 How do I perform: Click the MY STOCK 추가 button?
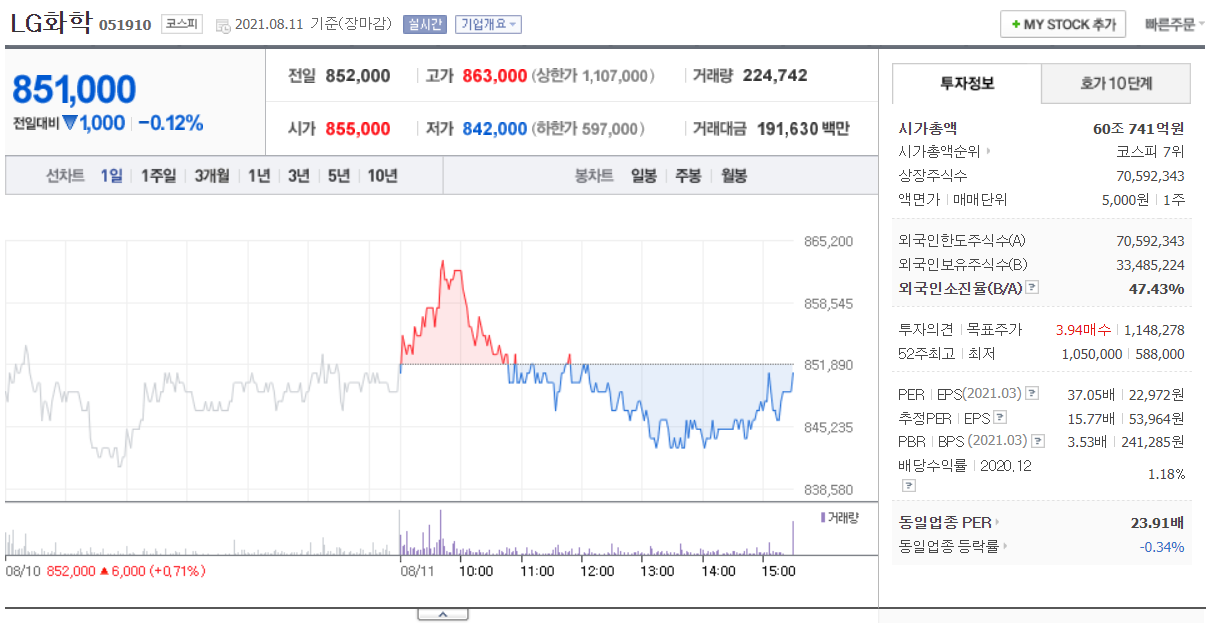pos(1063,24)
